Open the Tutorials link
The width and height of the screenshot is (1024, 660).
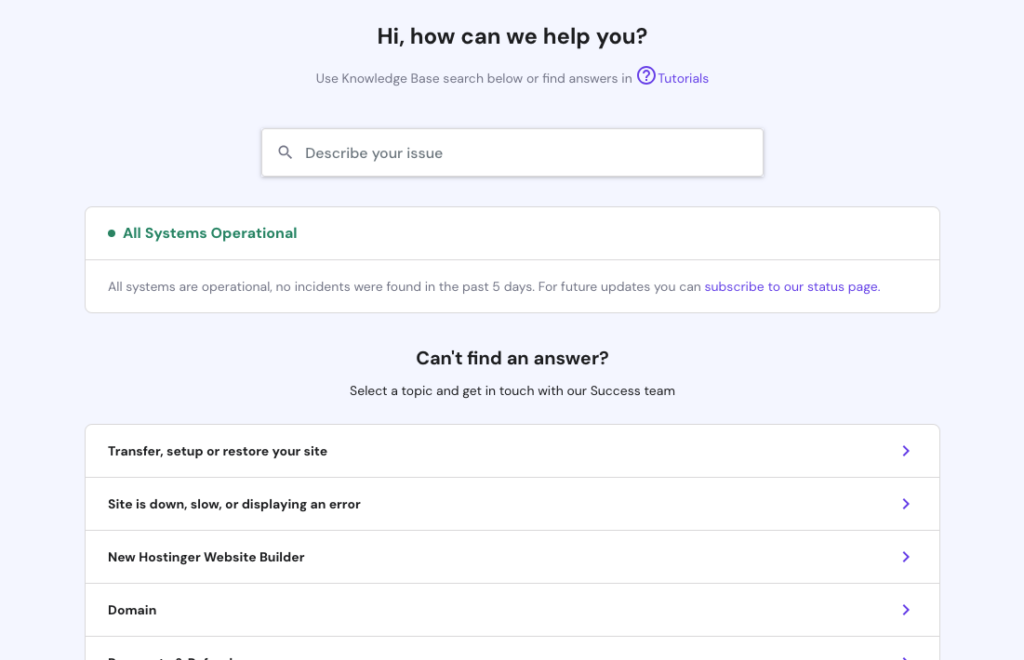681,77
